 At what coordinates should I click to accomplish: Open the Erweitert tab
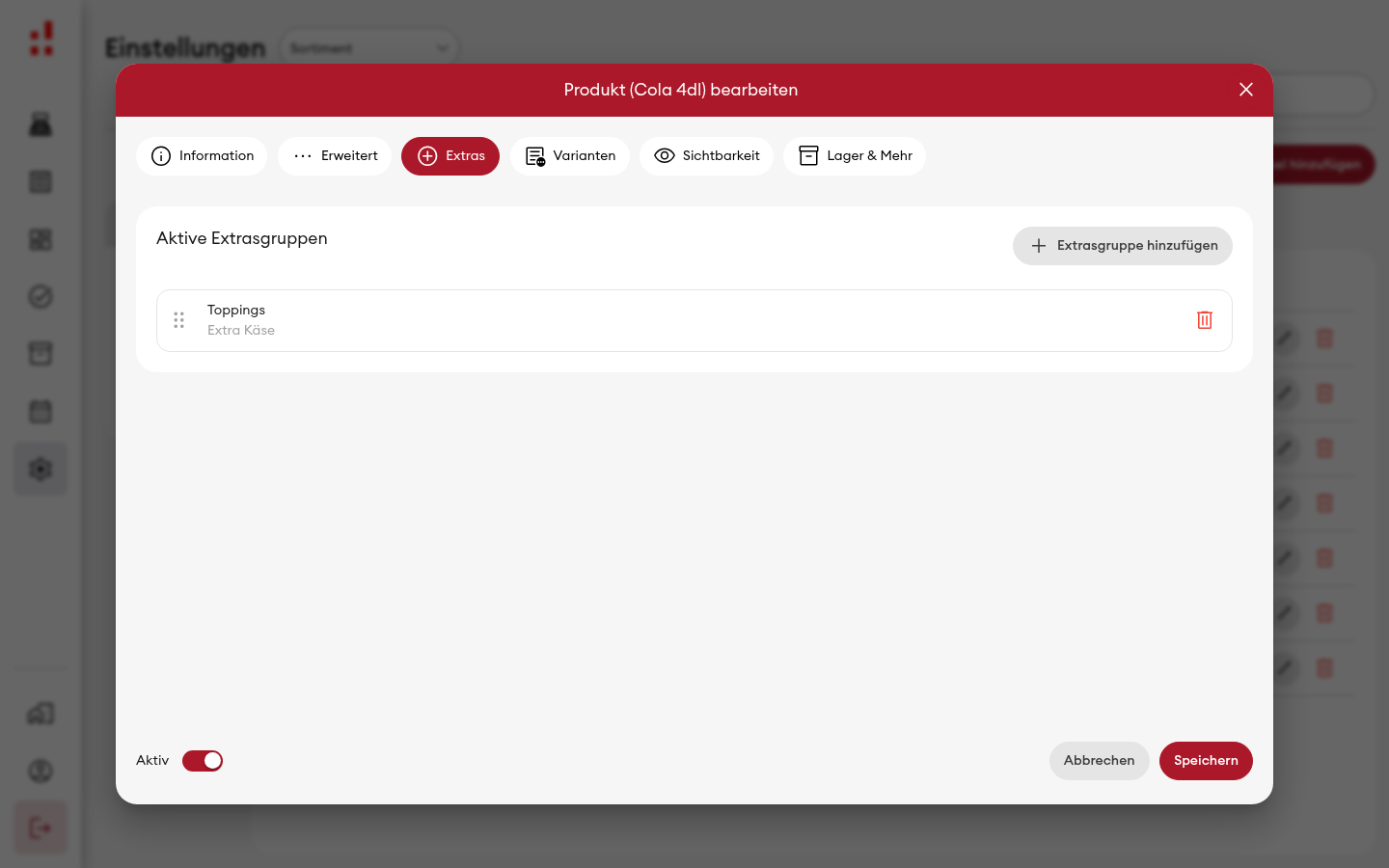(x=335, y=156)
